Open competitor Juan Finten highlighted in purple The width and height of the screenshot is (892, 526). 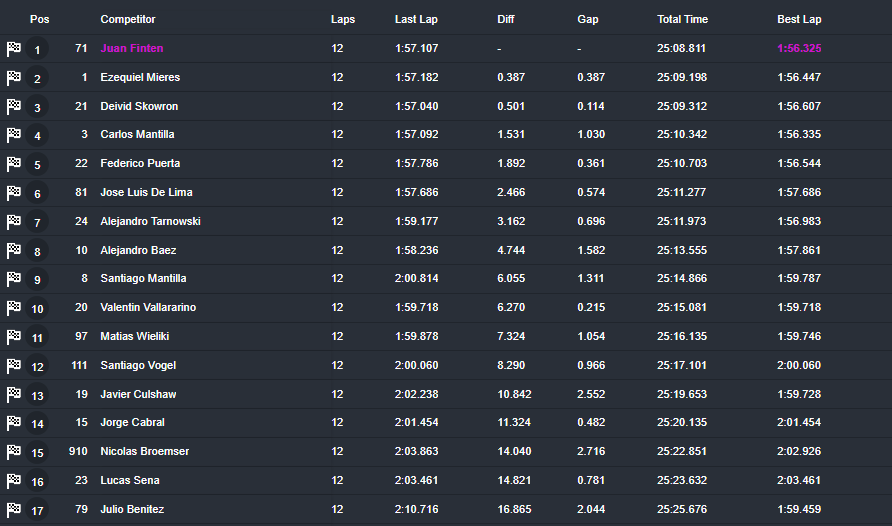132,48
